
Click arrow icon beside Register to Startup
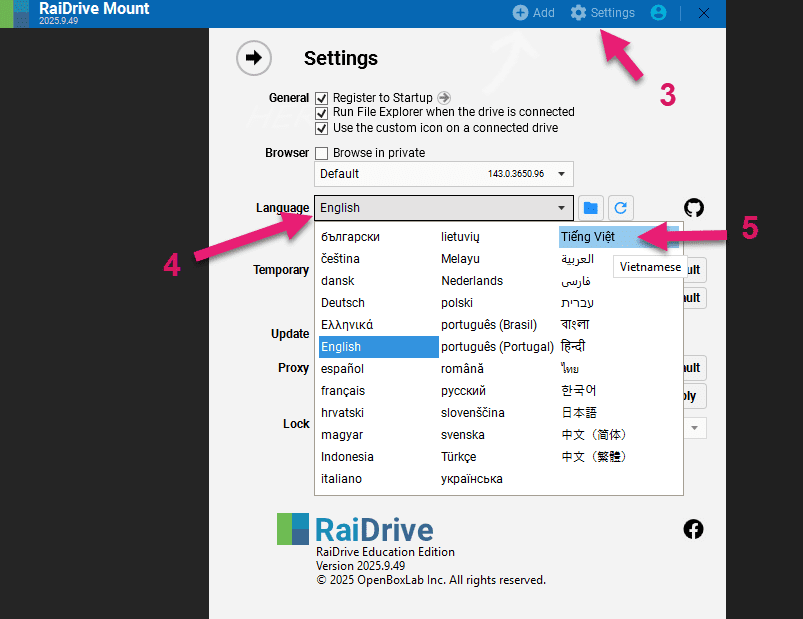pos(444,98)
